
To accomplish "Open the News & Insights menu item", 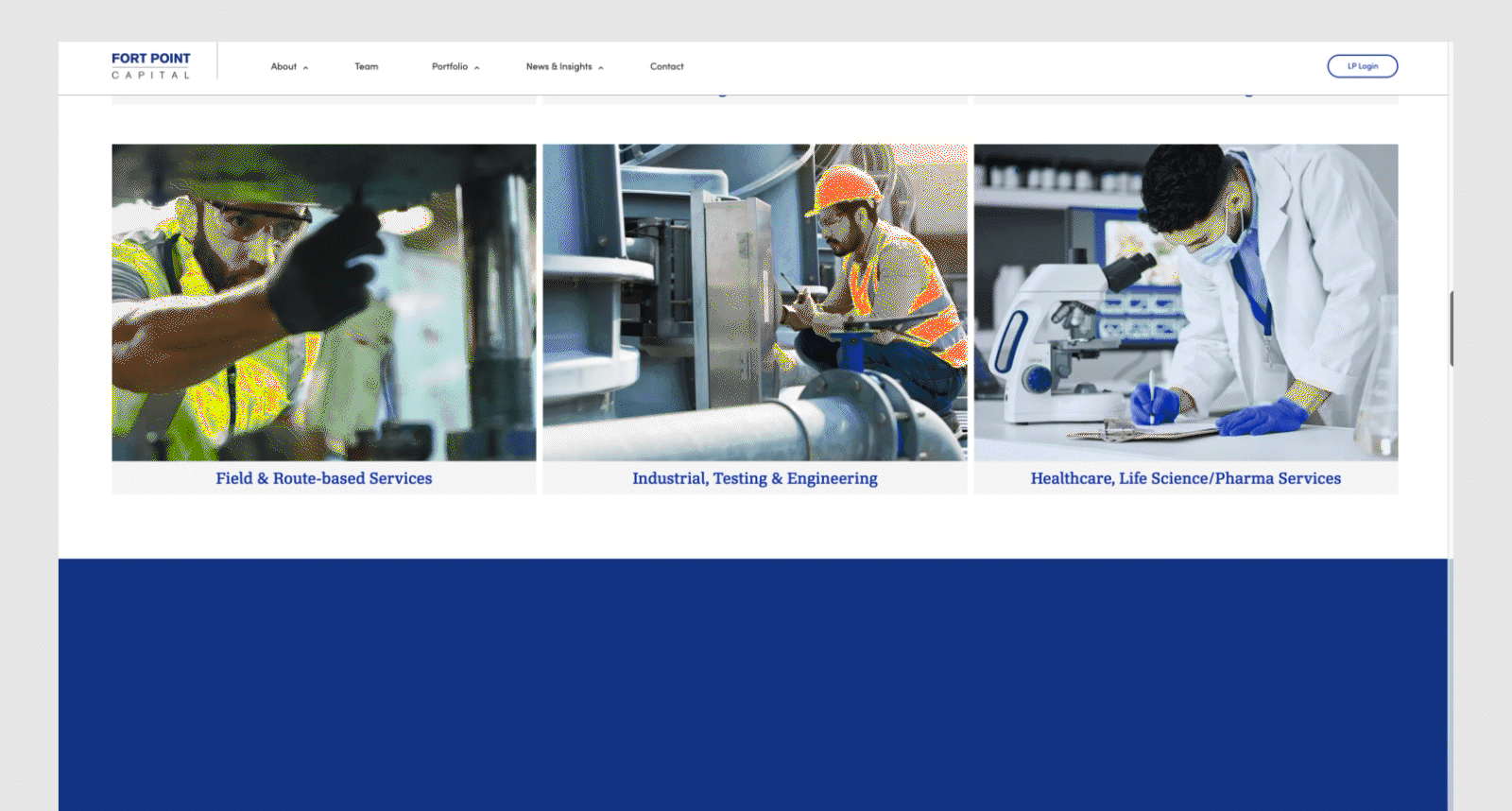I will pyautogui.click(x=559, y=66).
